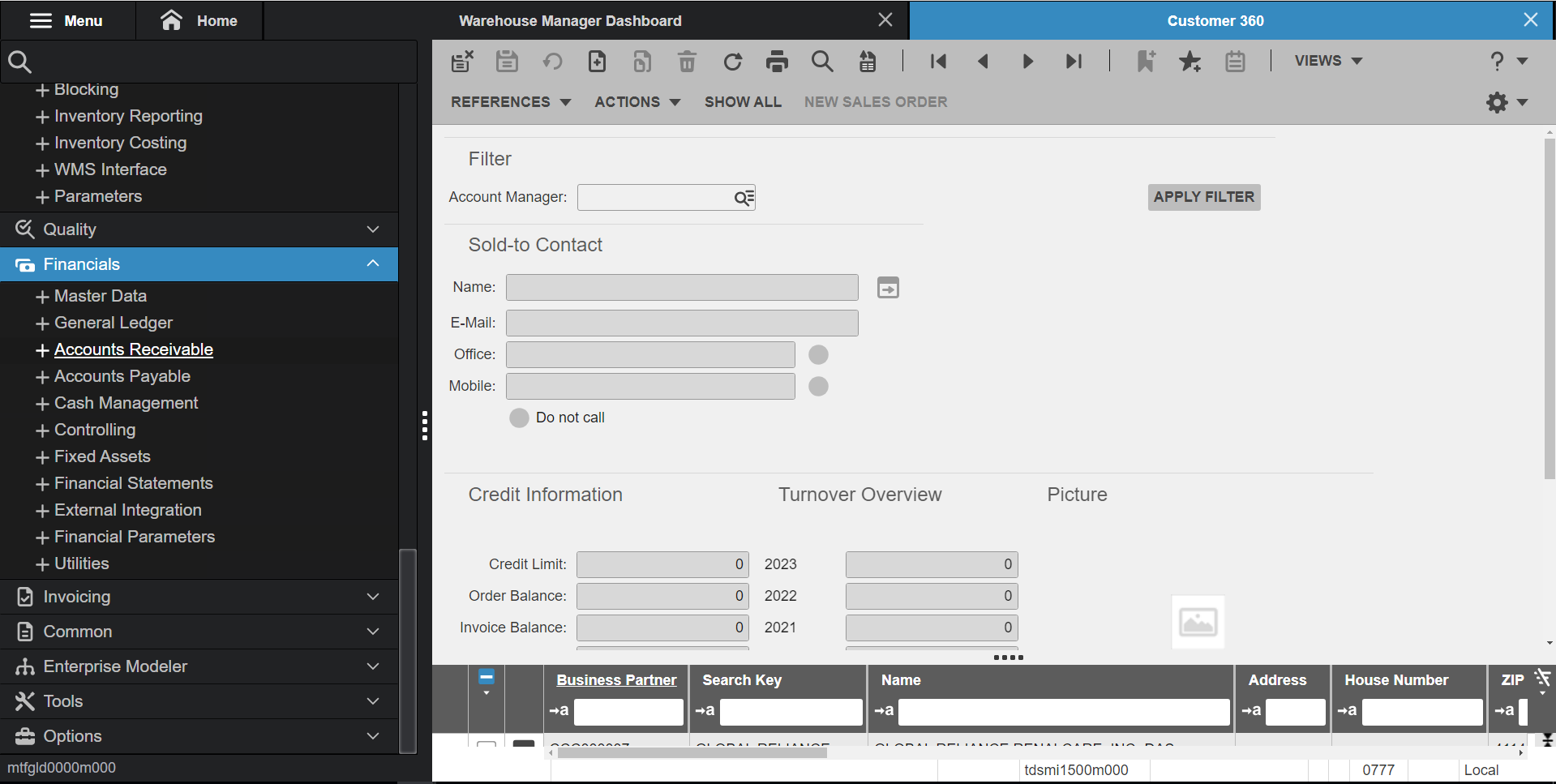Click the Save disk icon

coord(507,61)
